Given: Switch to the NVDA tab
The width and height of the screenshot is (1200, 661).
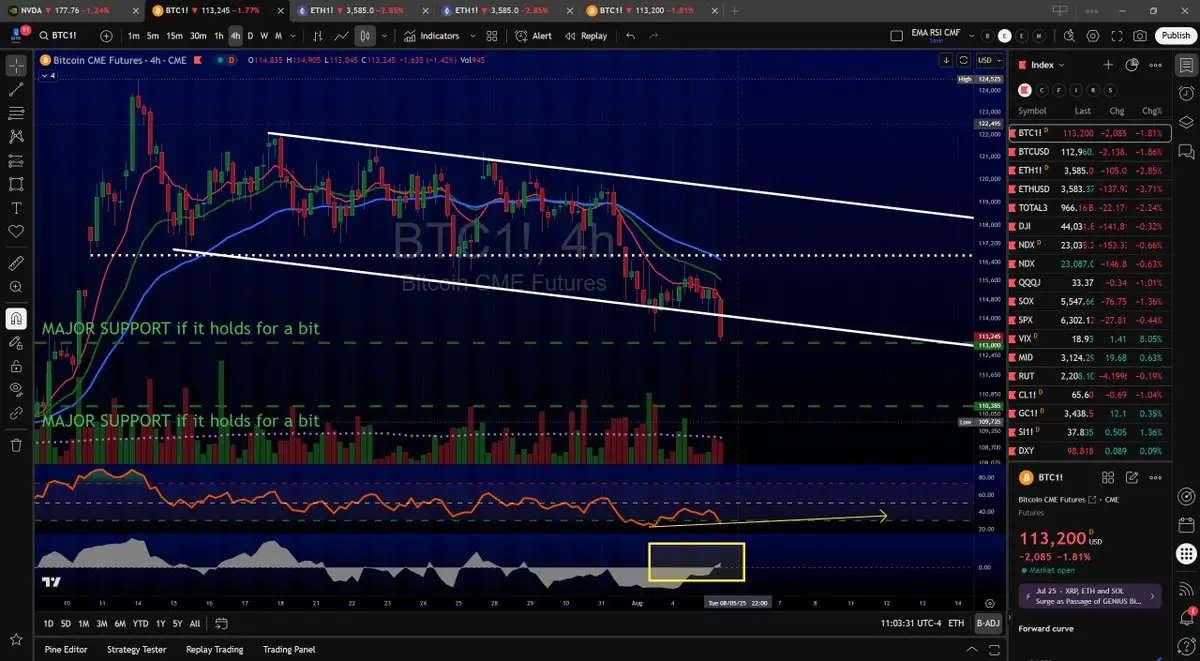Looking at the screenshot, I should [x=72, y=10].
